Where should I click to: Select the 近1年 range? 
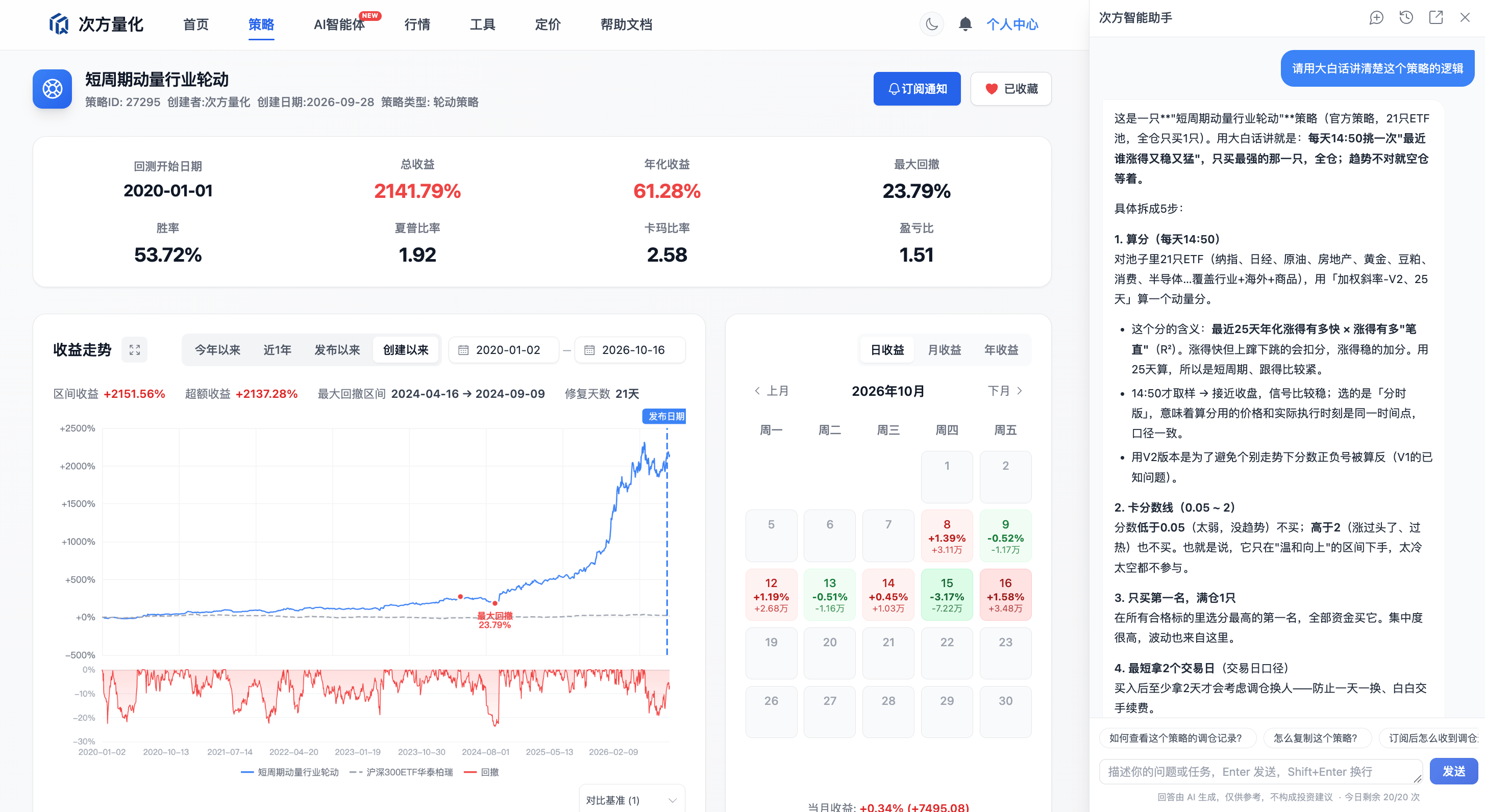point(277,350)
